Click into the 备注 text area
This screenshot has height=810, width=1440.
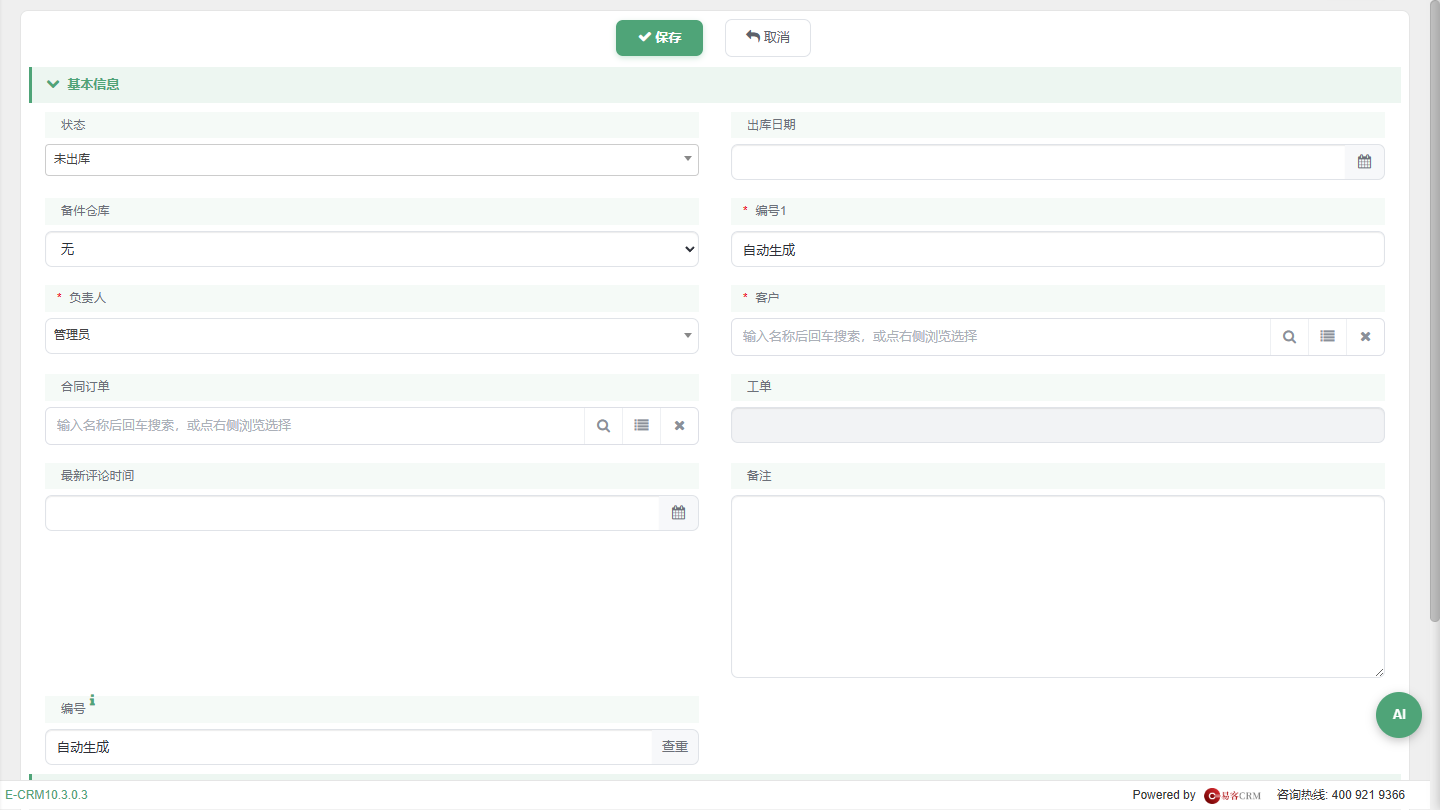[1058, 587]
